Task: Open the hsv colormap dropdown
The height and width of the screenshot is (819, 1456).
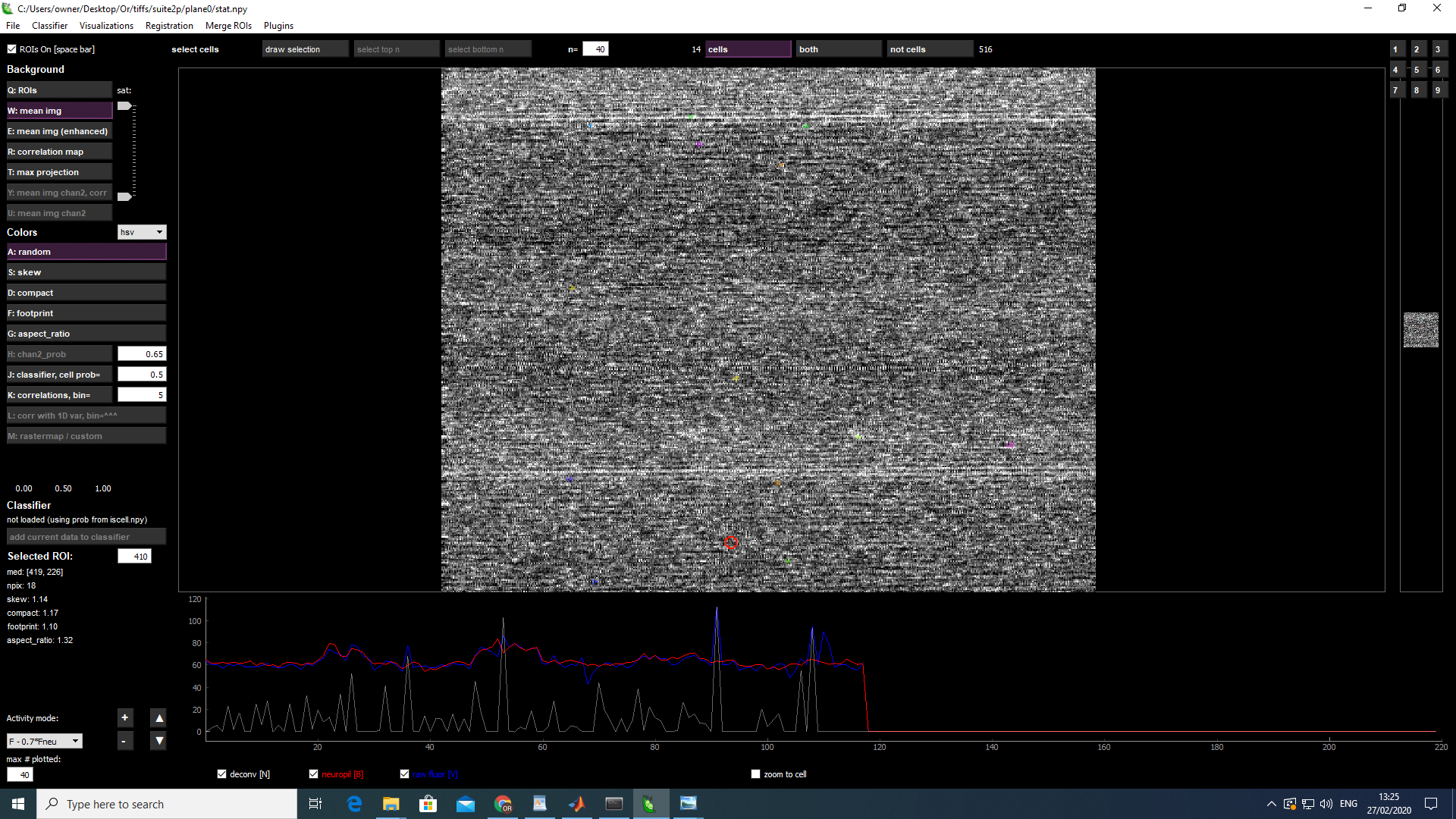Action: point(142,232)
